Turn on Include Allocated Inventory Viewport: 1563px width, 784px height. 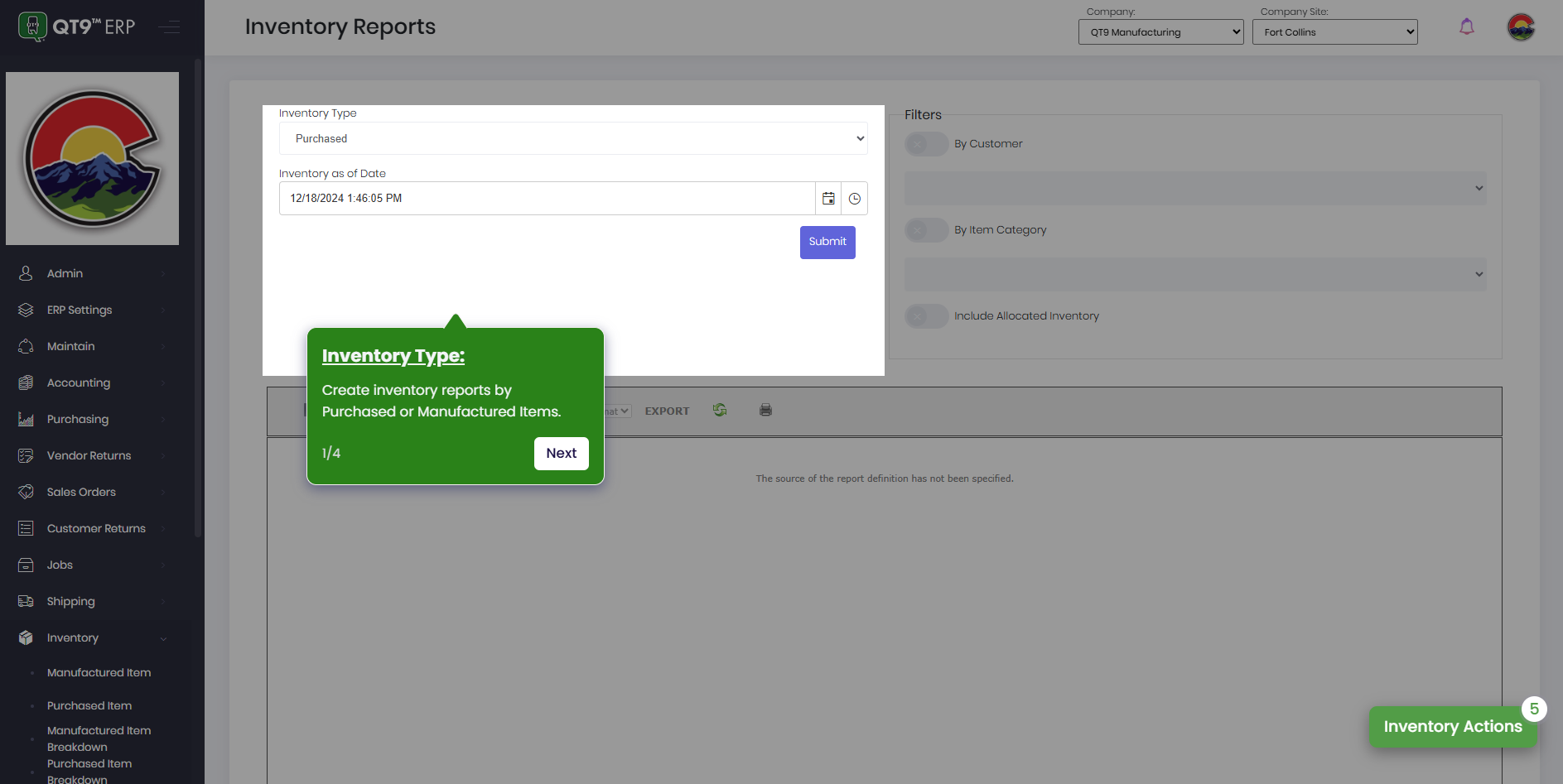[926, 316]
